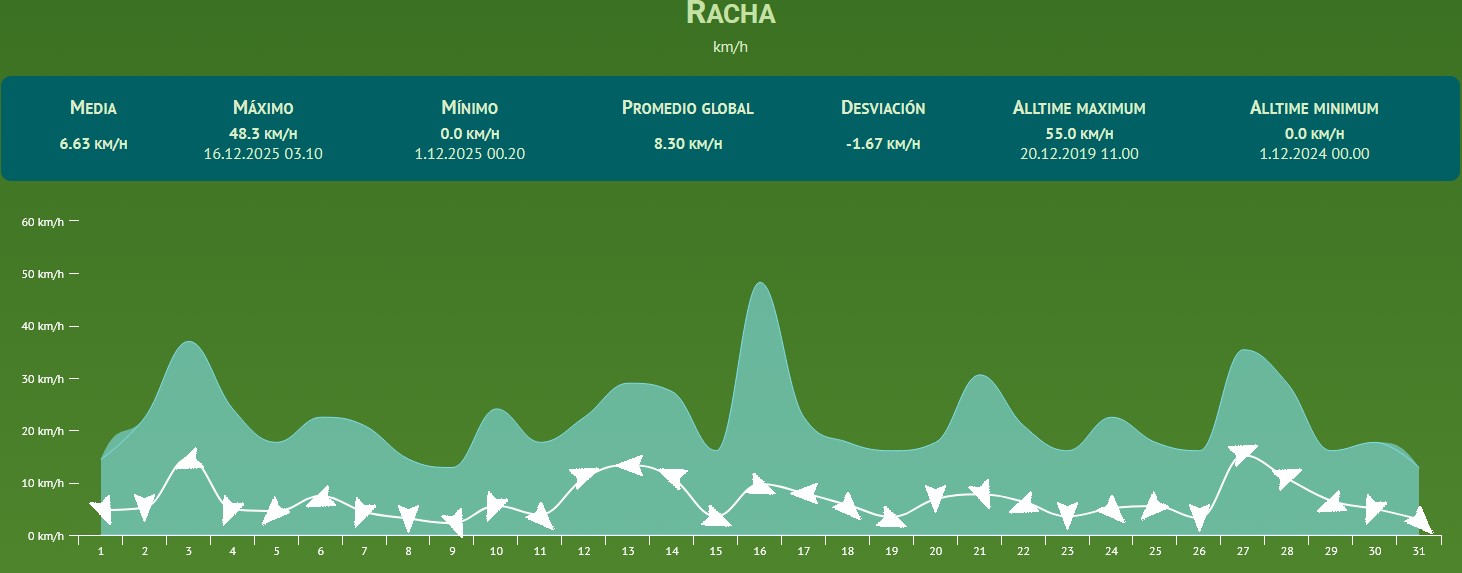Image resolution: width=1462 pixels, height=573 pixels.
Task: Select the Desviación -1.67 km/h statistic
Action: click(x=883, y=144)
